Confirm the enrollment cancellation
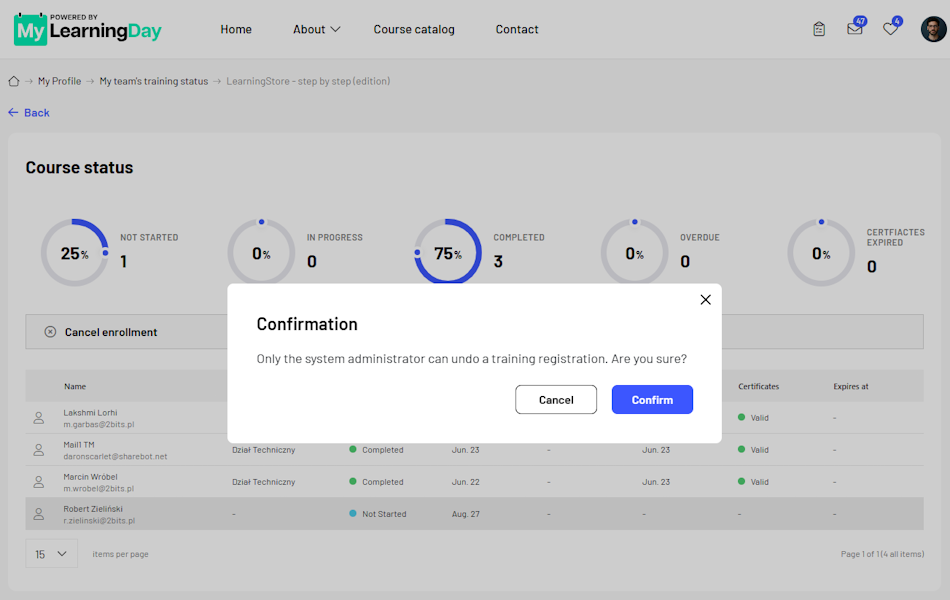950x600 pixels. (652, 400)
